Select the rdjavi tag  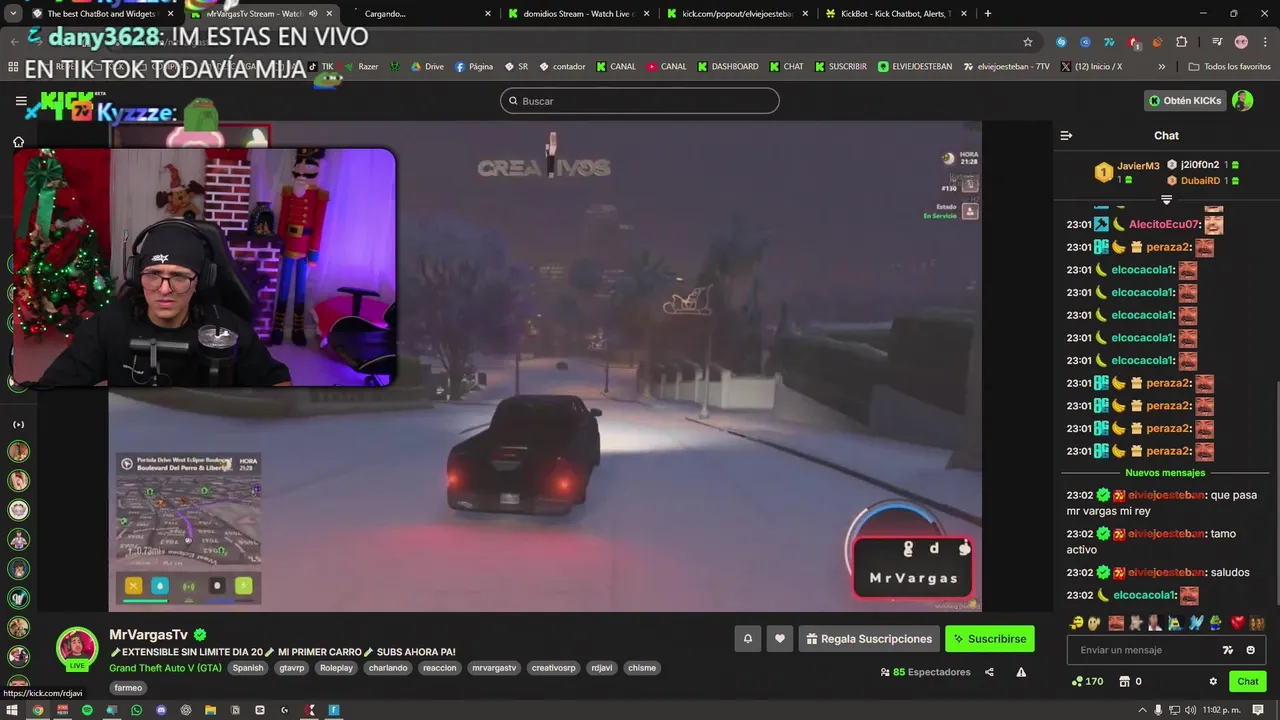point(601,668)
